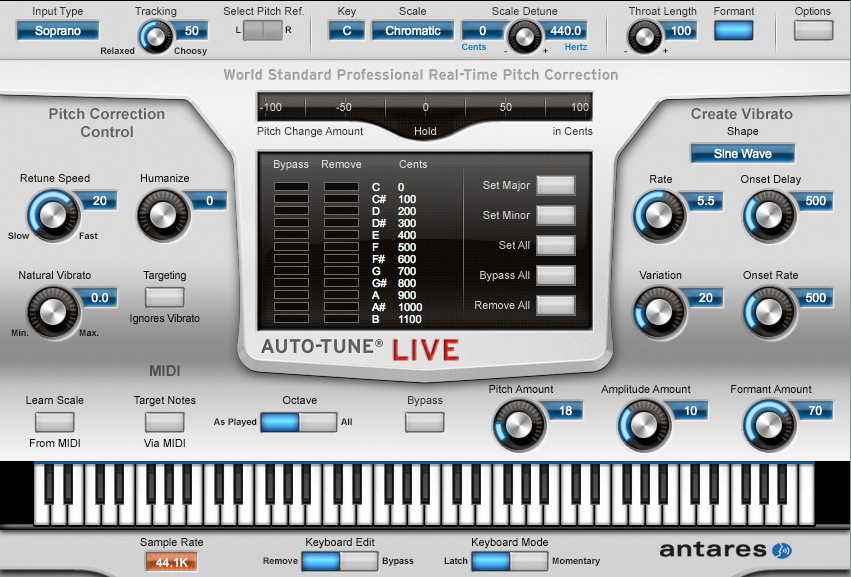Toggle Targeting Ignores Vibrato button
The height and width of the screenshot is (577, 851).
pos(164,297)
